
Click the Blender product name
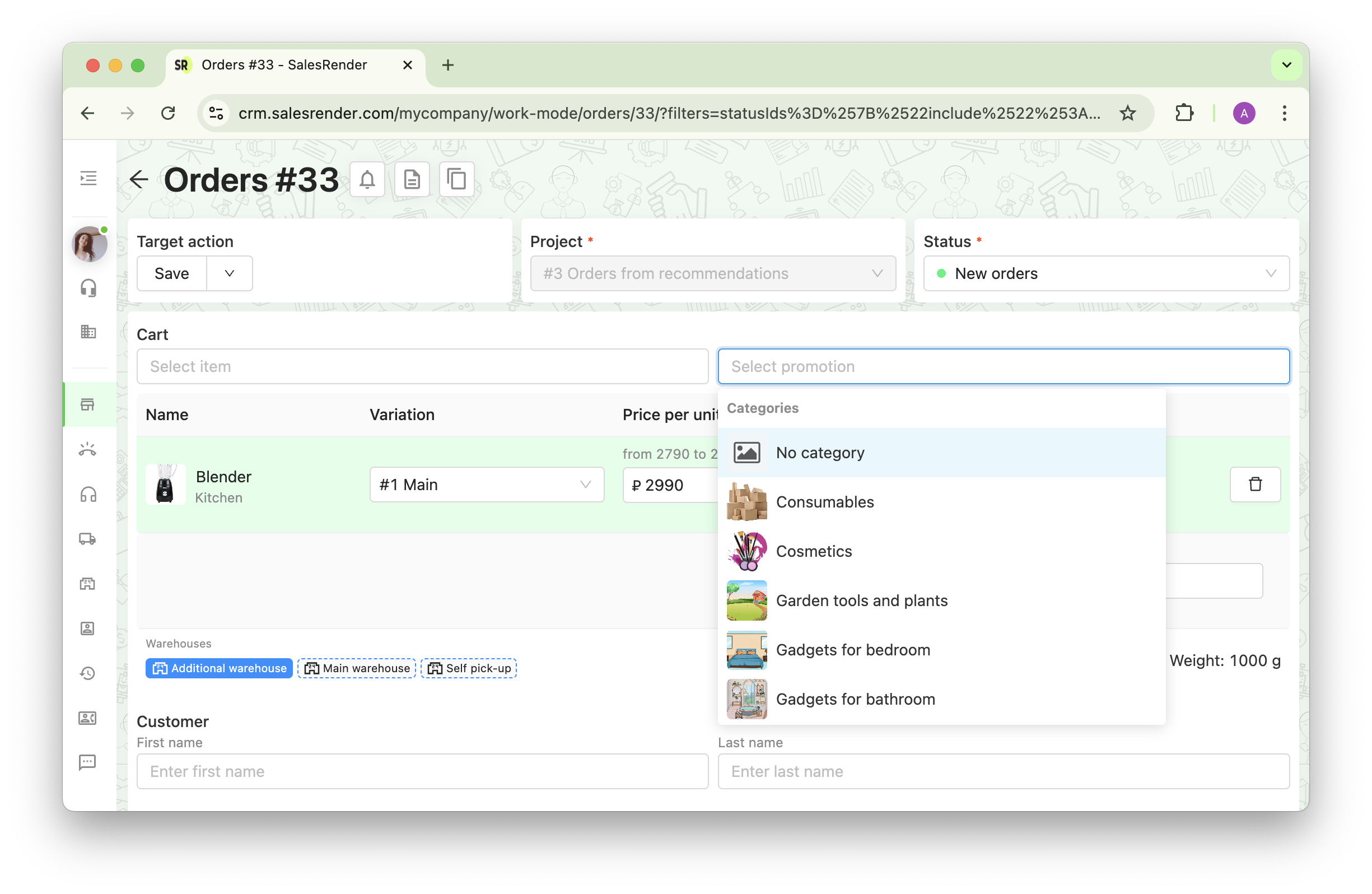tap(223, 477)
